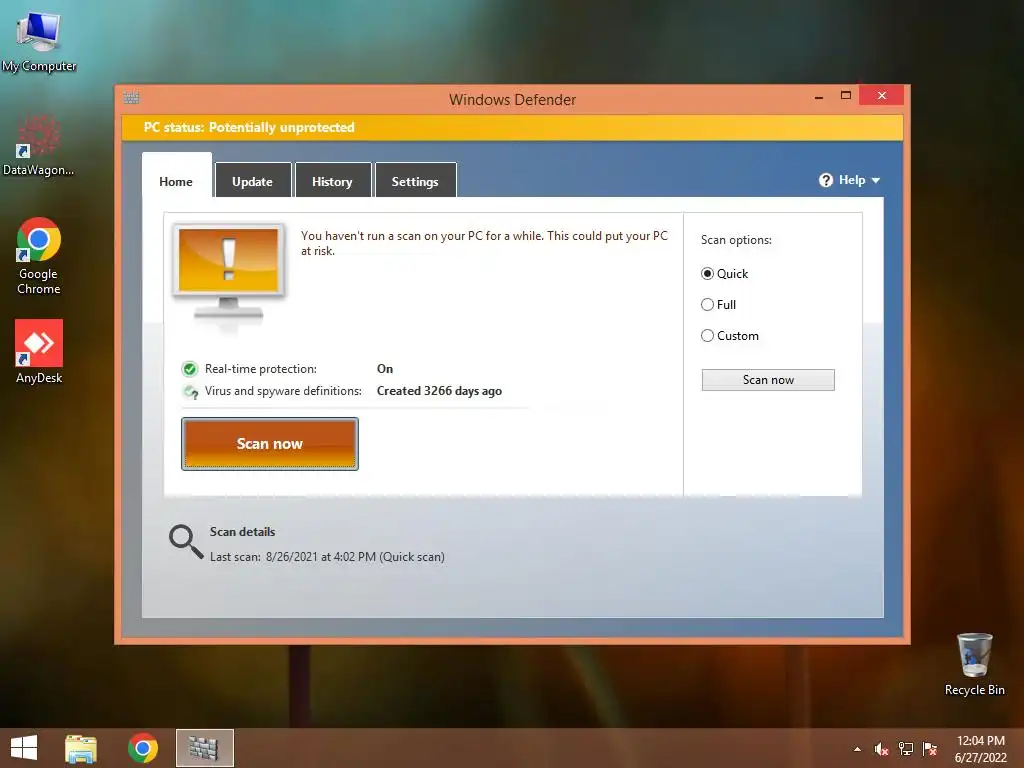Open the Windows Start button
1024x768 pixels.
(x=24, y=748)
